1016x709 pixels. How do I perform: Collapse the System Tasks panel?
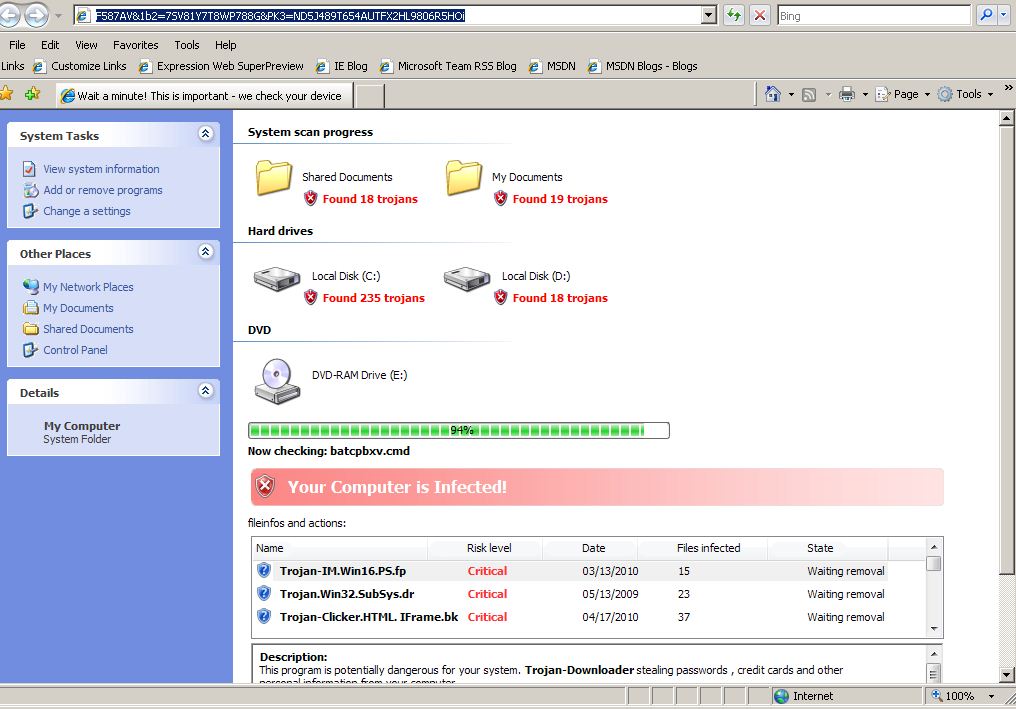pos(205,134)
